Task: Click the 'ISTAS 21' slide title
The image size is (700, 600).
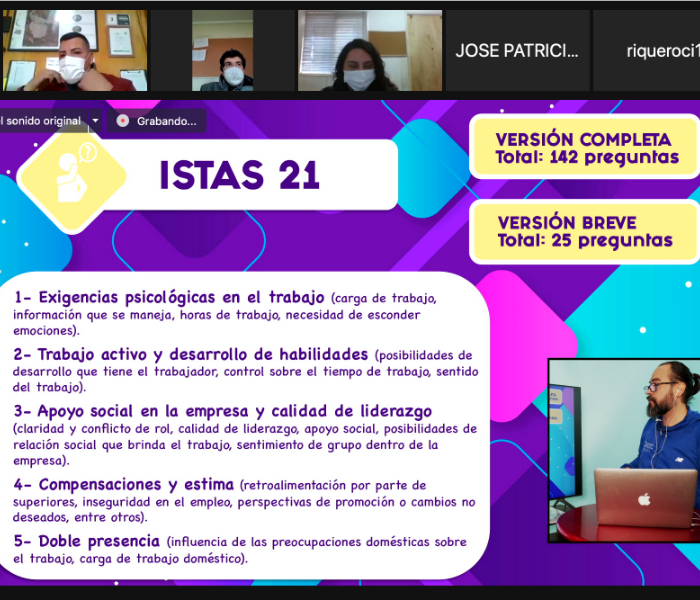Action: click(x=239, y=175)
